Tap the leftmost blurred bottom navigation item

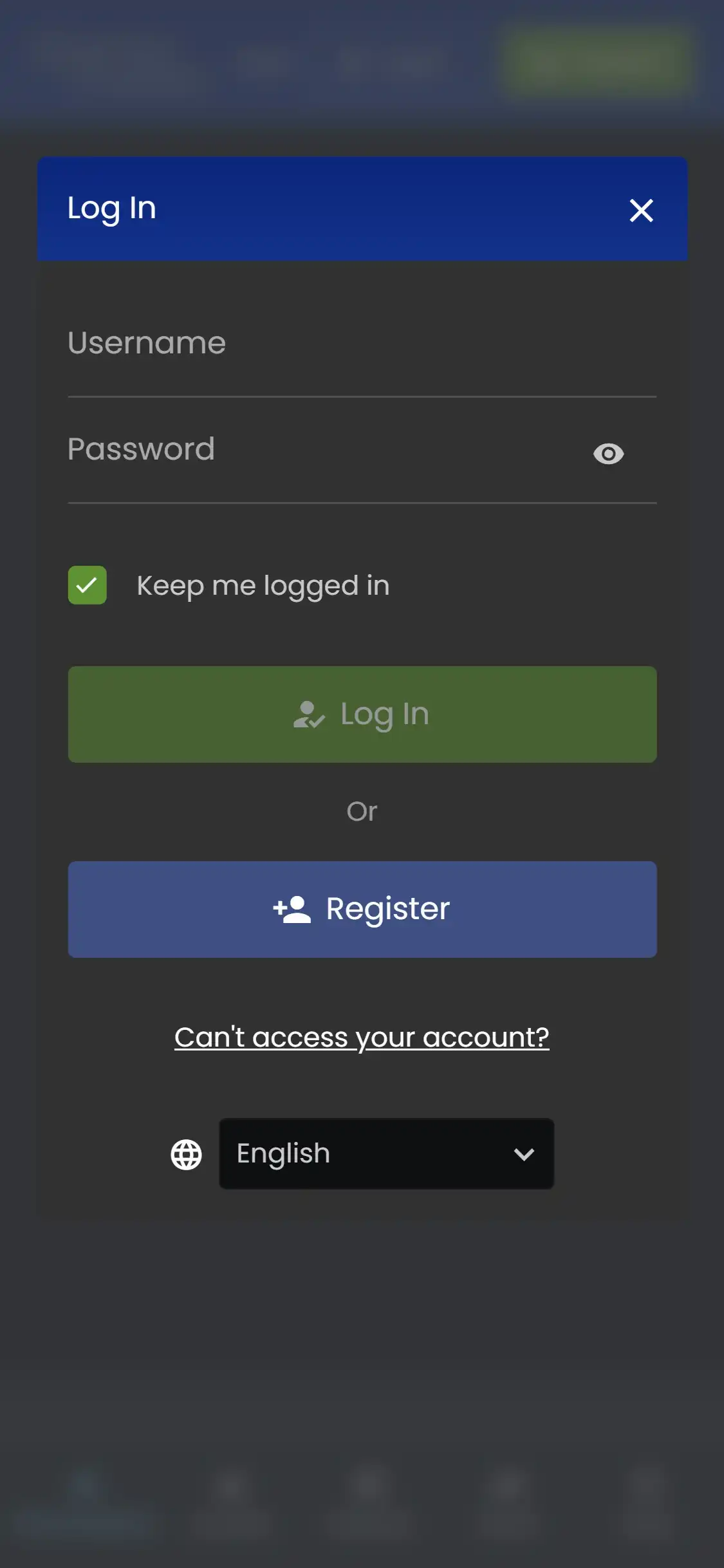click(85, 1500)
